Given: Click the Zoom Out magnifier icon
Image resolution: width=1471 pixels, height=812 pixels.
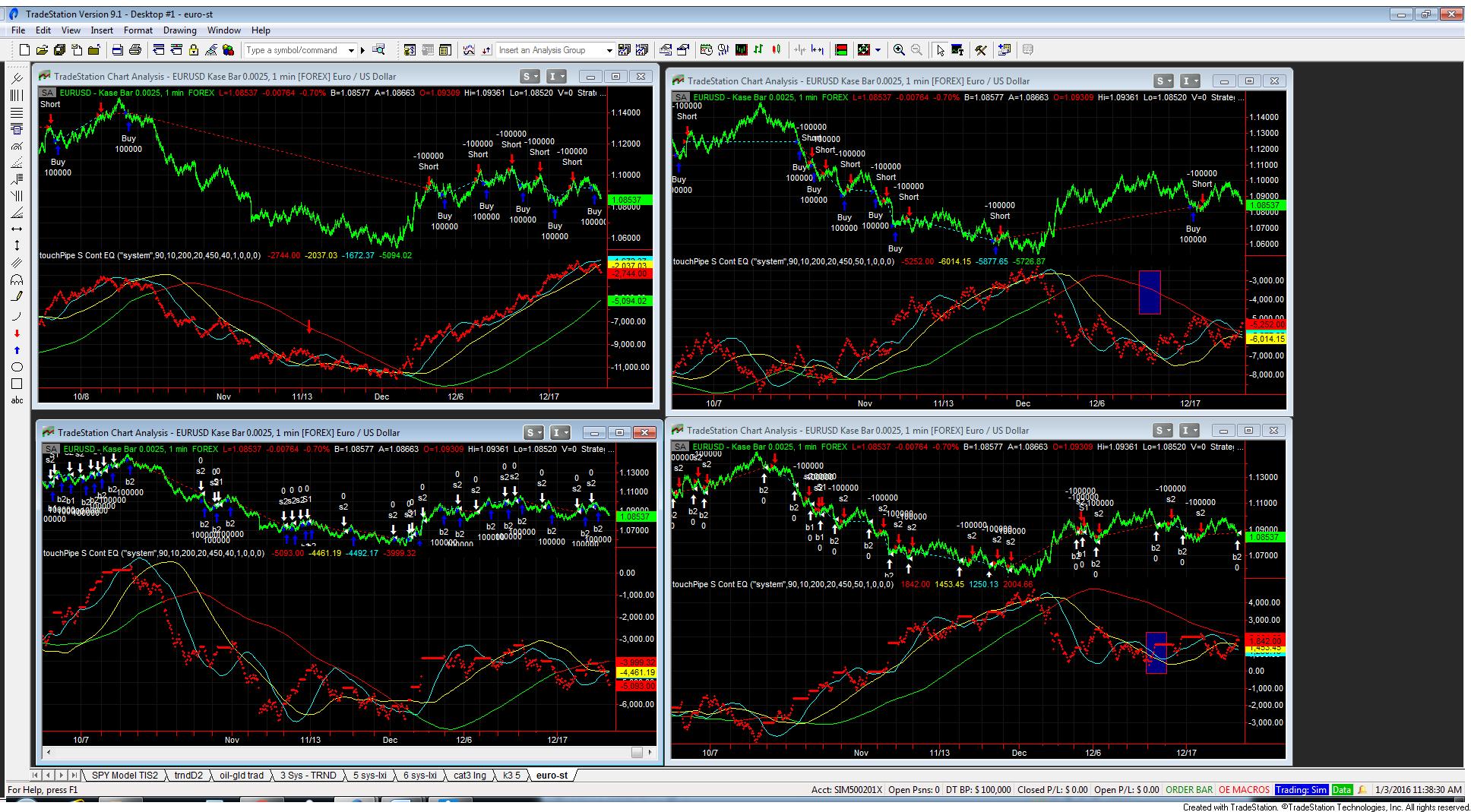Looking at the screenshot, I should tap(916, 50).
